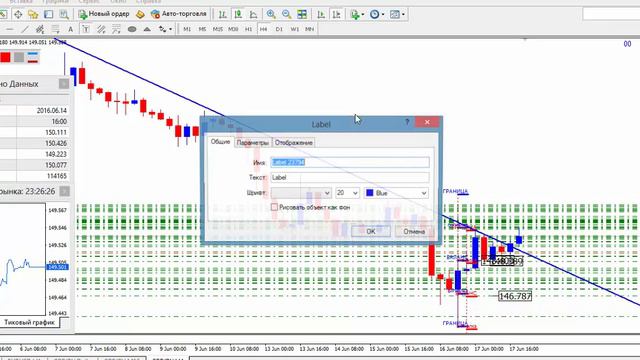
Task: Enable 'Рисовать объект как фон' checkbox
Action: point(274,207)
